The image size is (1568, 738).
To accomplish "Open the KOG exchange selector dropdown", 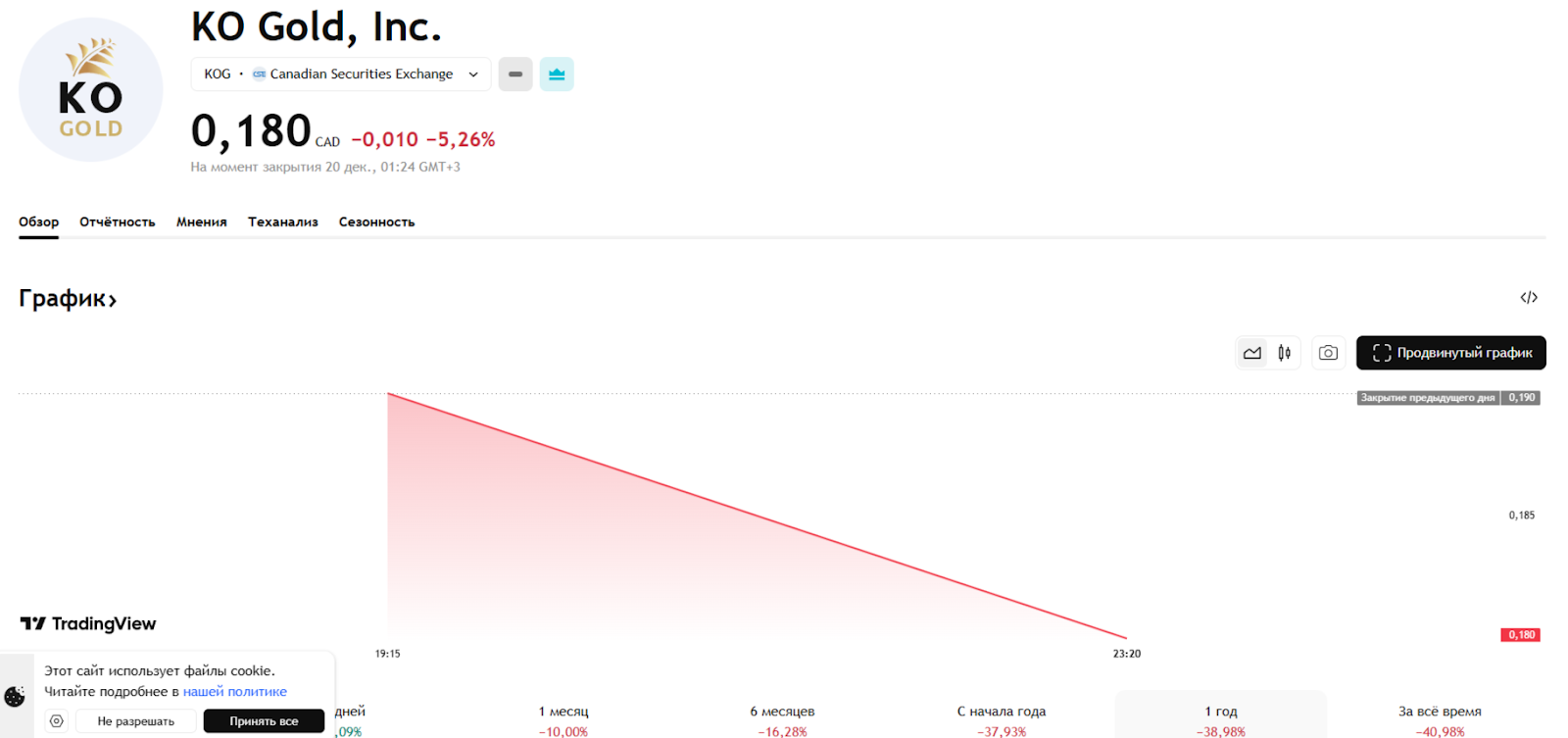I will click(x=341, y=74).
